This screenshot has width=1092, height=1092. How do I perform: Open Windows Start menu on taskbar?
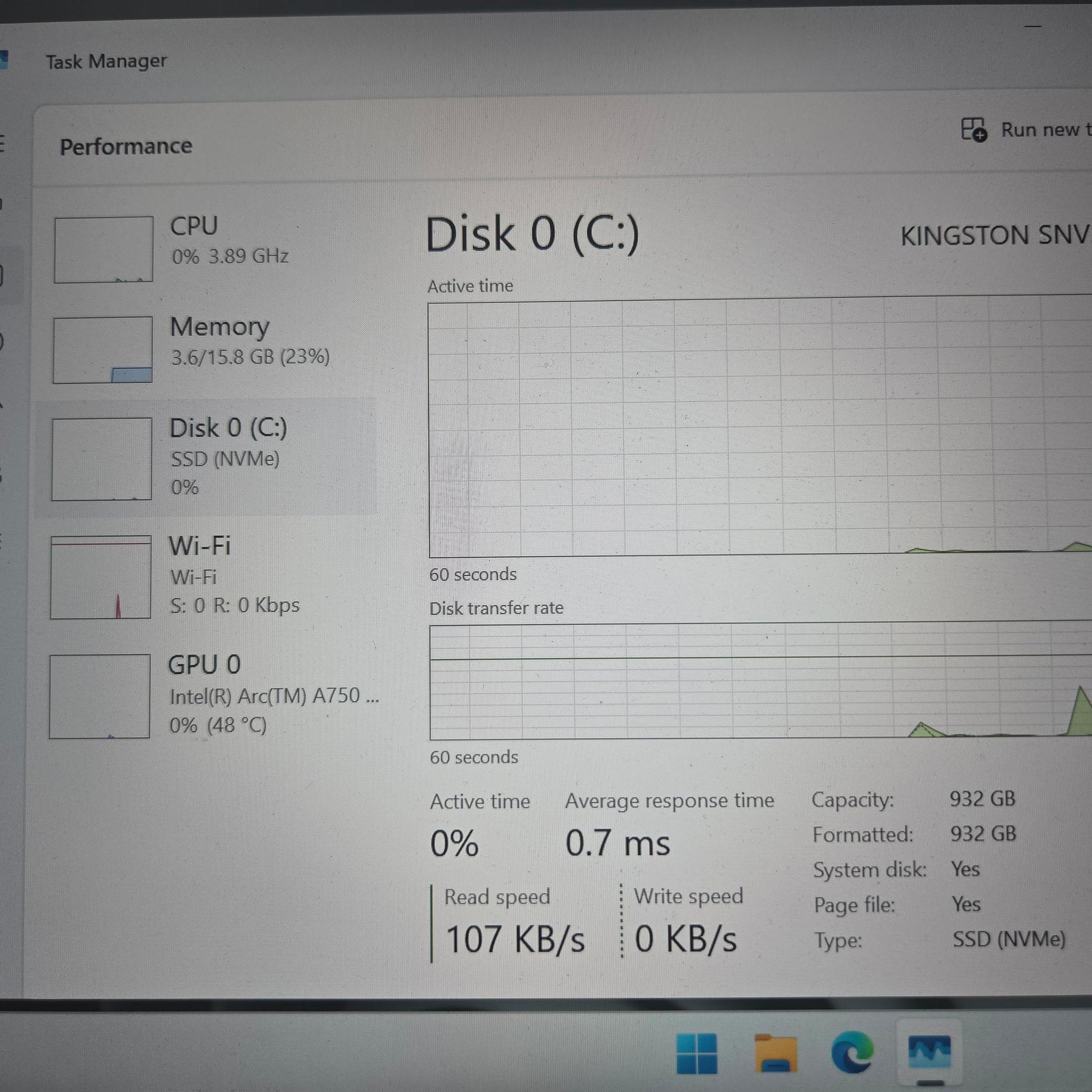(x=696, y=1053)
